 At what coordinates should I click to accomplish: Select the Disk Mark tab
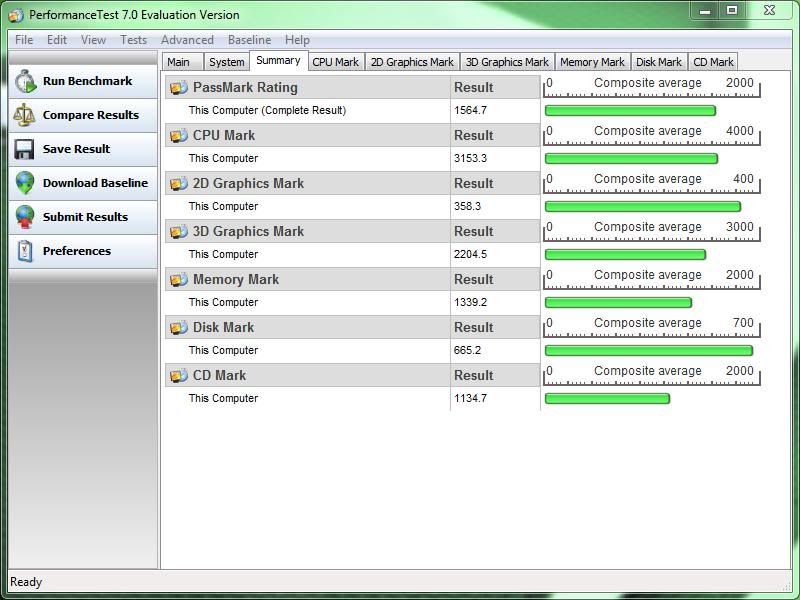[x=659, y=62]
